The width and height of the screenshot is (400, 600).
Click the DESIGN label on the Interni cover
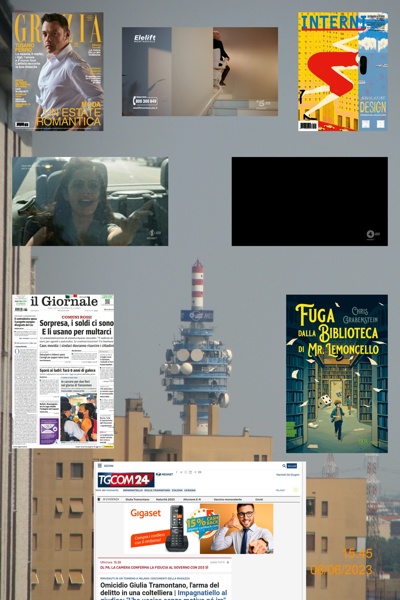(x=372, y=107)
